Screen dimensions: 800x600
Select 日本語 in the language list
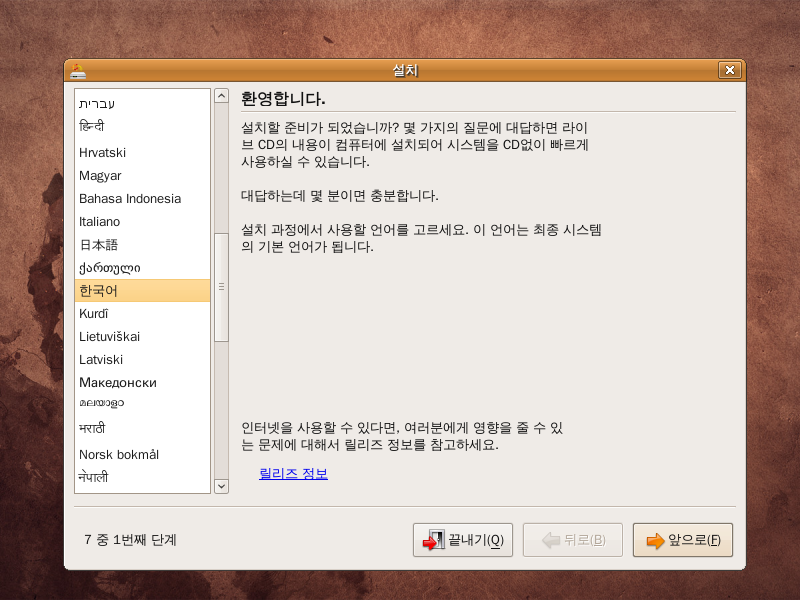(142, 244)
